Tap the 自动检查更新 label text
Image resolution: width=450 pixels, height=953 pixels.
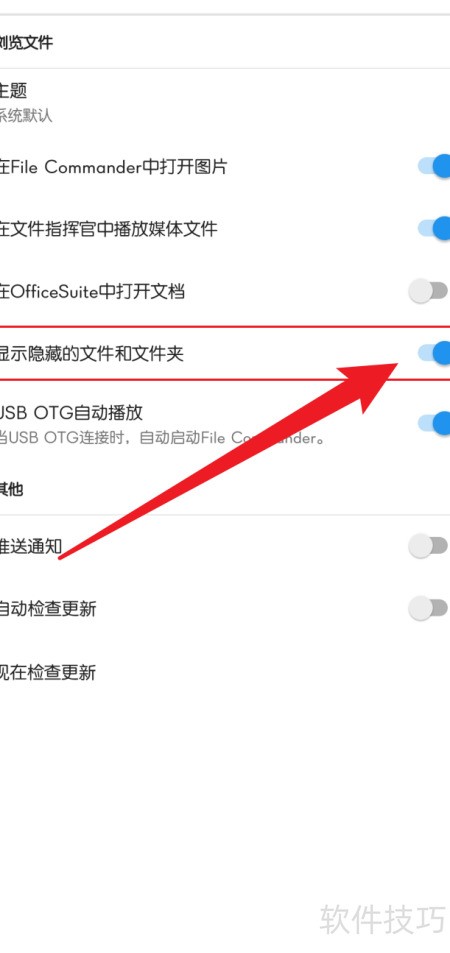[x=47, y=608]
